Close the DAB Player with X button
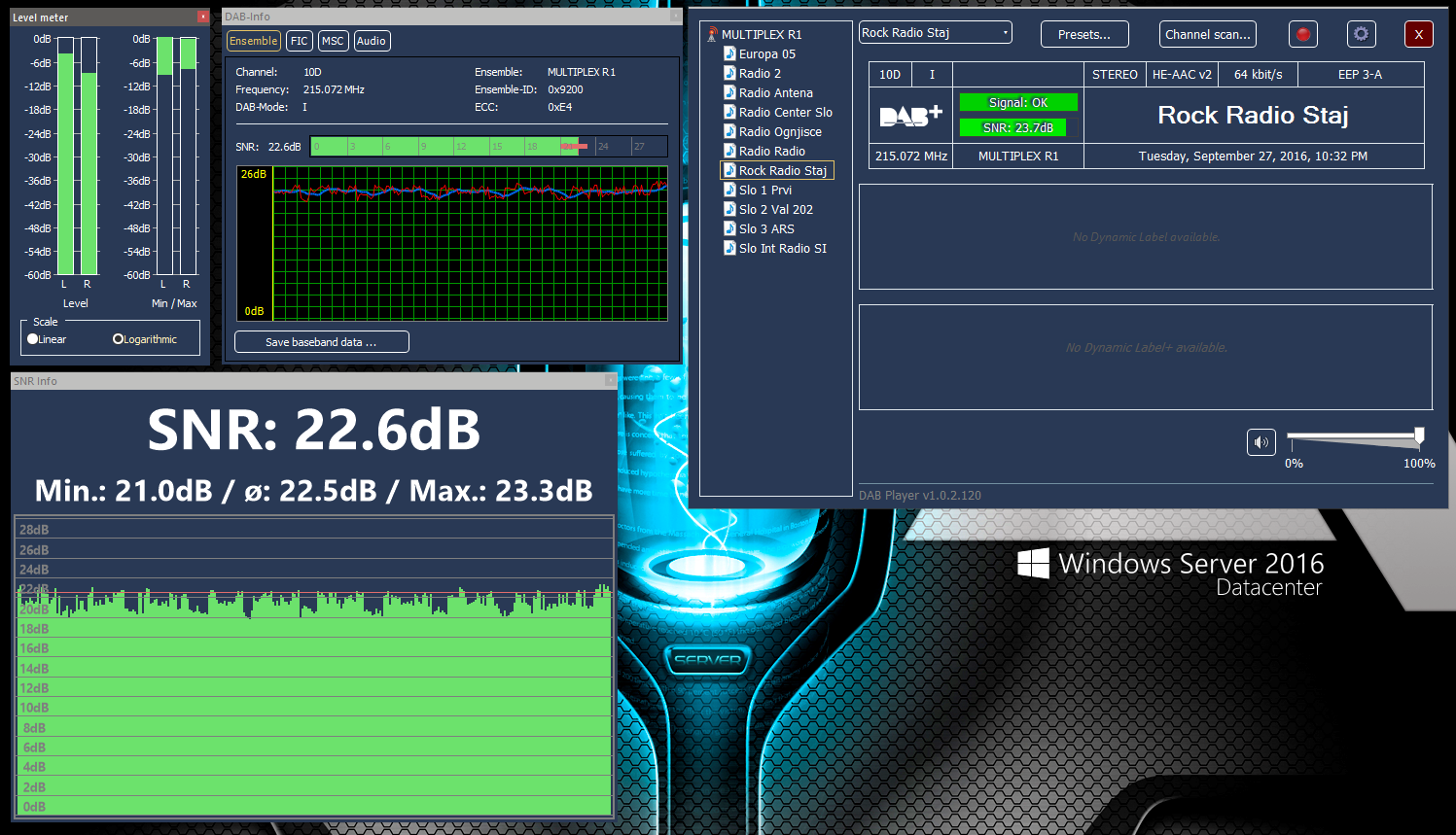1456x835 pixels. [1419, 34]
